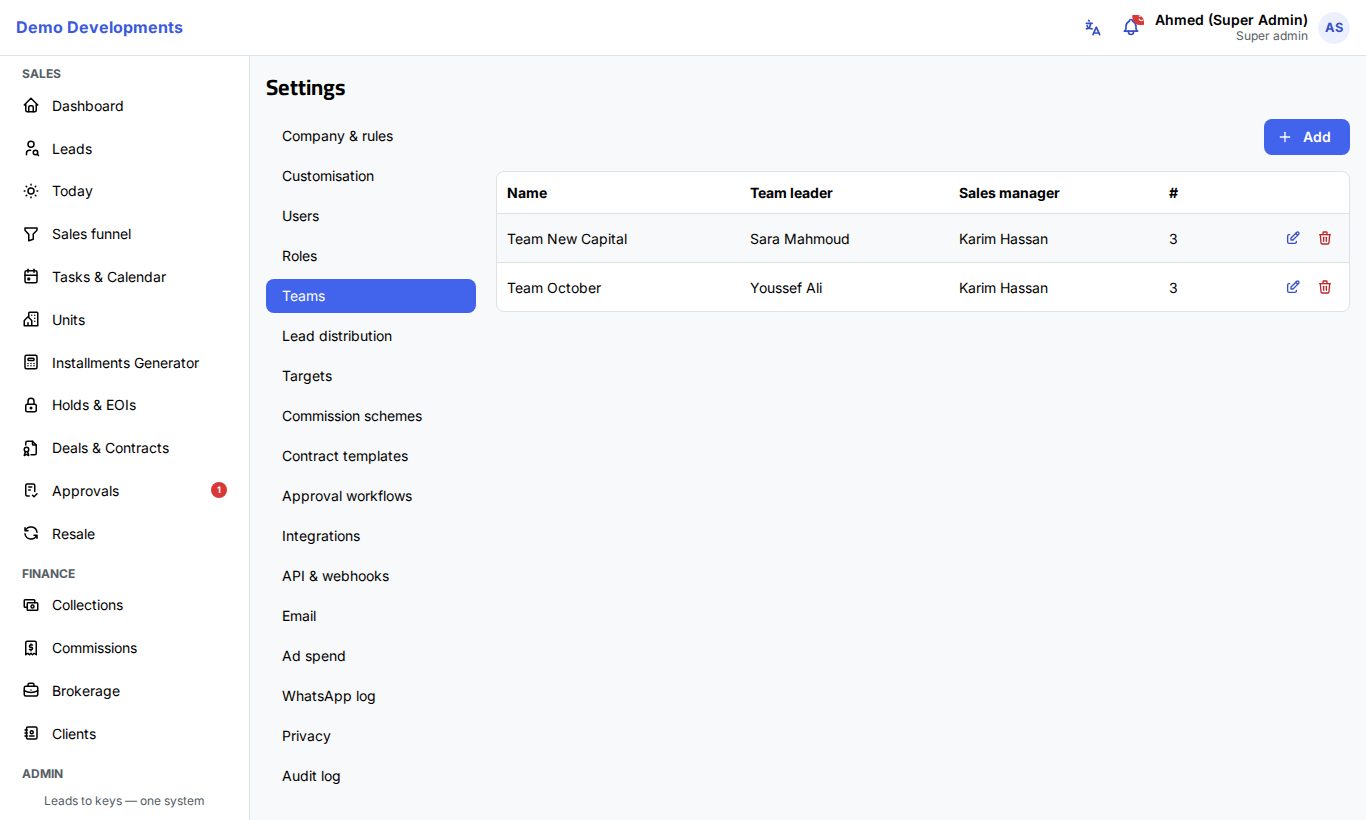Open Company & rules settings

click(x=371, y=136)
